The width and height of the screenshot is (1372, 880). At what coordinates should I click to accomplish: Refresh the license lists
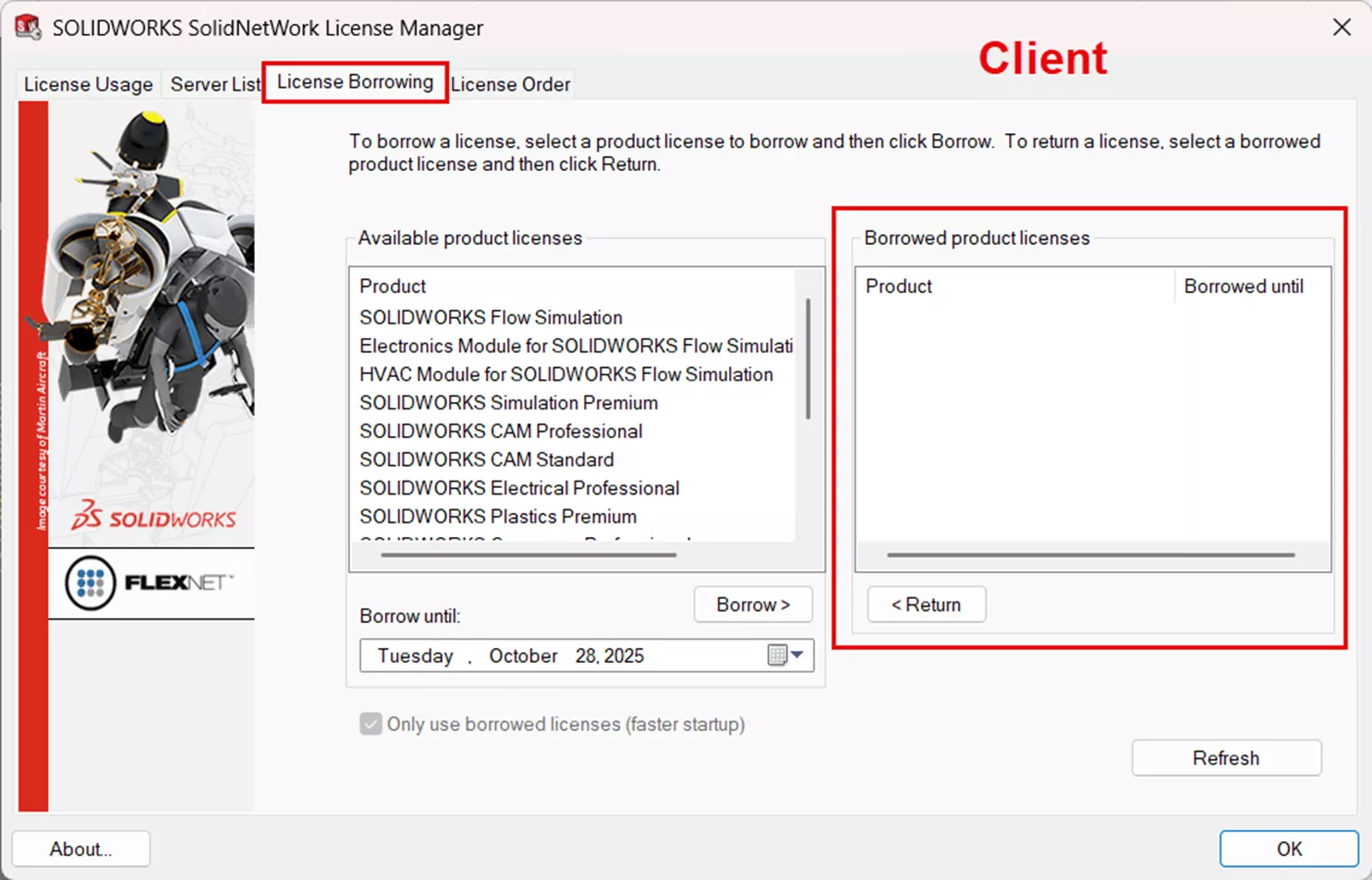(x=1225, y=757)
